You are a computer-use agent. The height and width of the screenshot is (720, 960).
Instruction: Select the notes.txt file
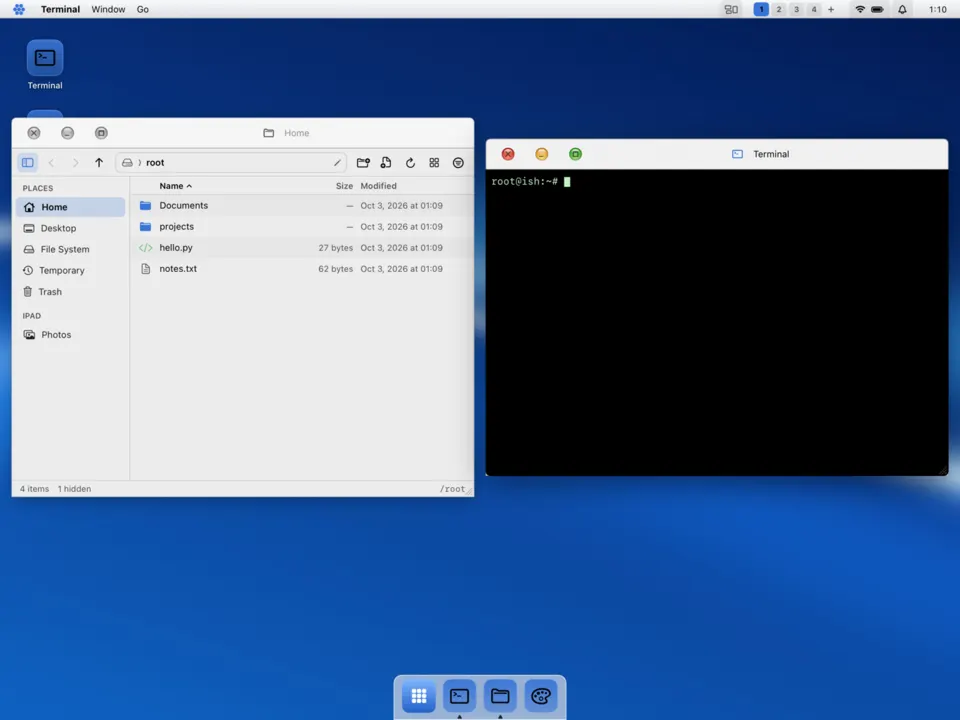tap(302, 269)
